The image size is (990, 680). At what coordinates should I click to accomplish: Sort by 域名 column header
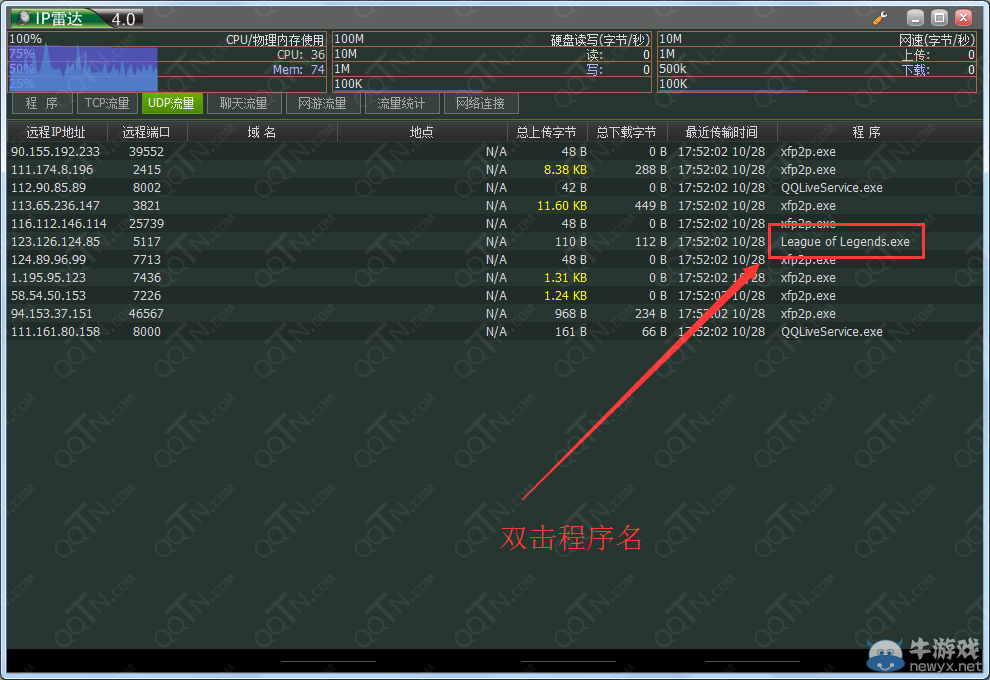(262, 132)
